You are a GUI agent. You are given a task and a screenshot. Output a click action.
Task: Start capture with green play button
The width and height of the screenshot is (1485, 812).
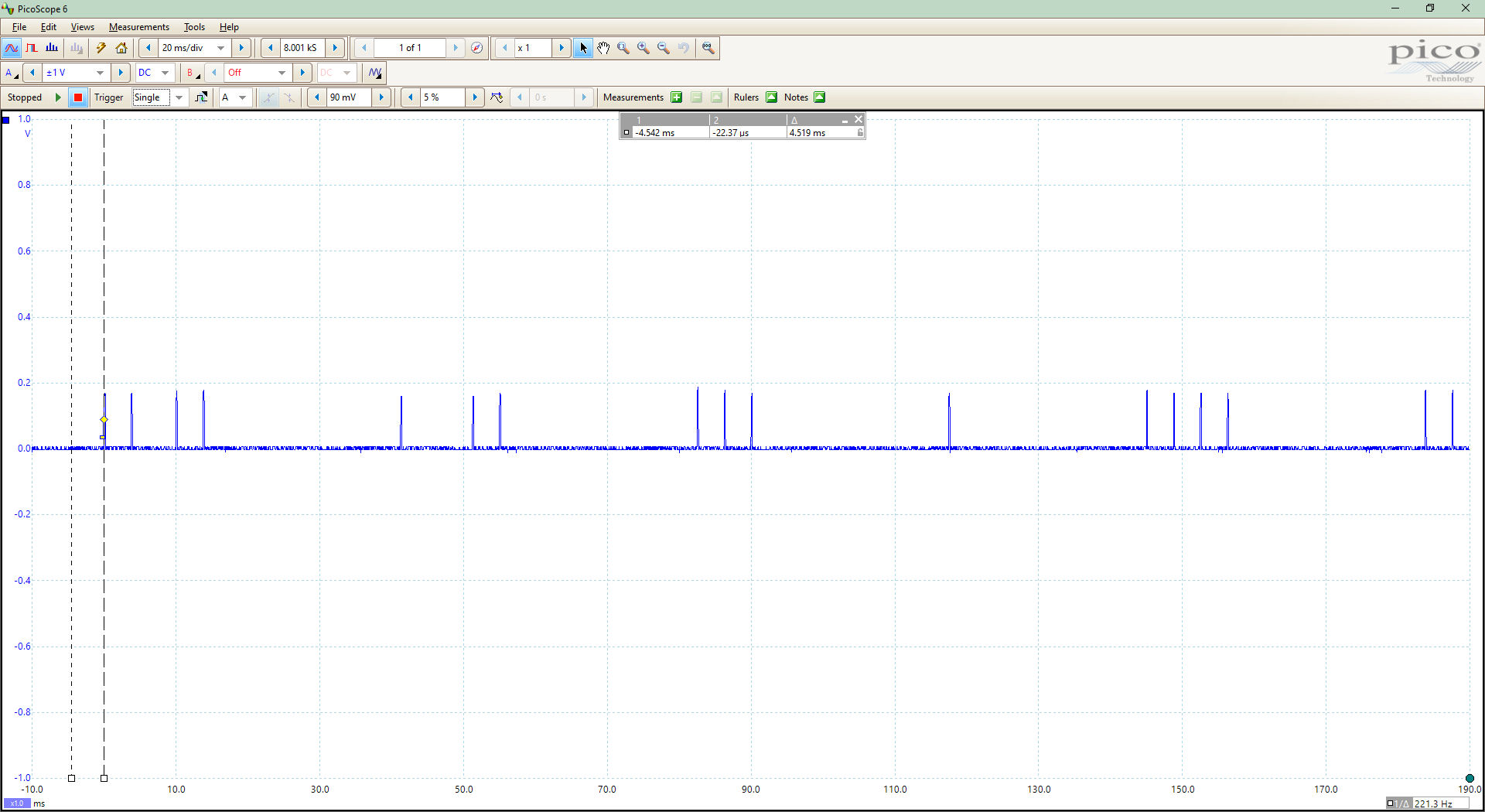tap(58, 97)
